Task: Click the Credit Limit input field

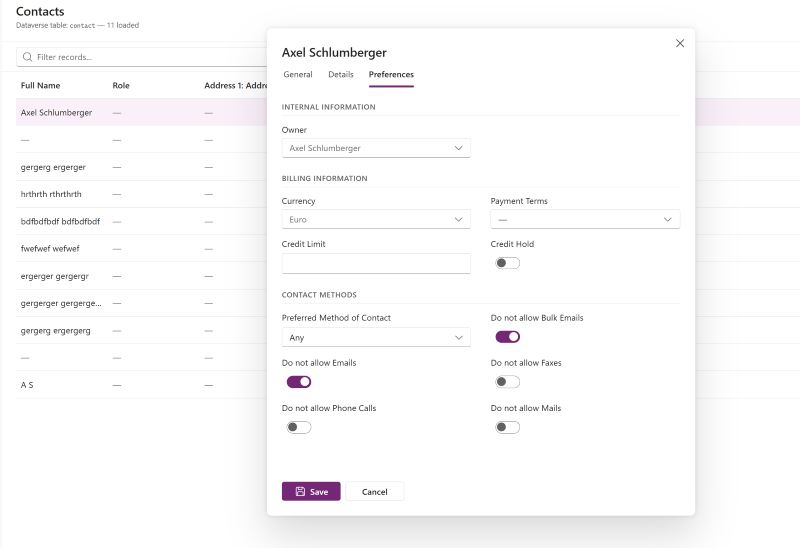Action: [376, 263]
